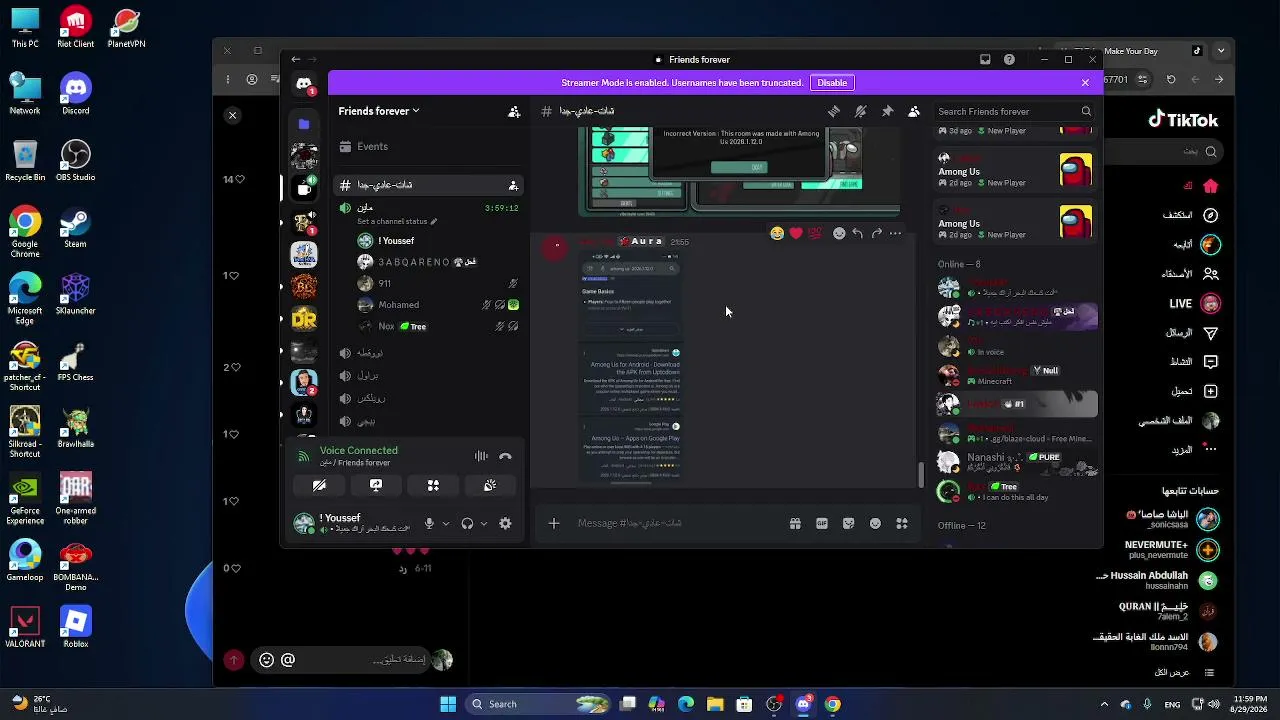Open attachment plus button in message bar
The width and height of the screenshot is (1280, 720).
tap(554, 523)
